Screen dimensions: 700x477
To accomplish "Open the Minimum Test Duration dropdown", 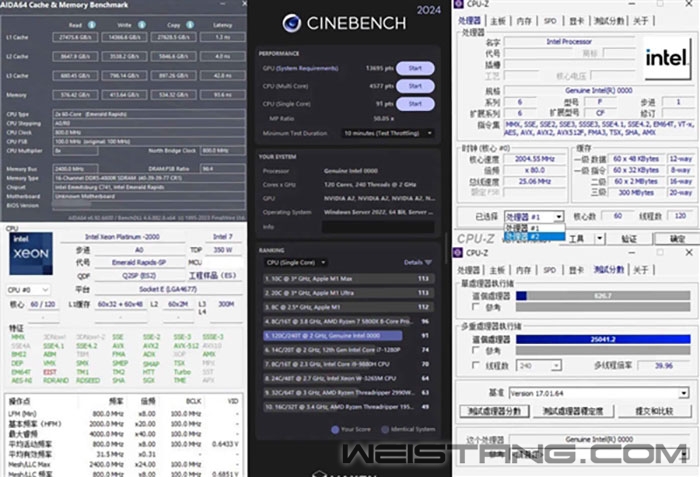I will pyautogui.click(x=387, y=133).
